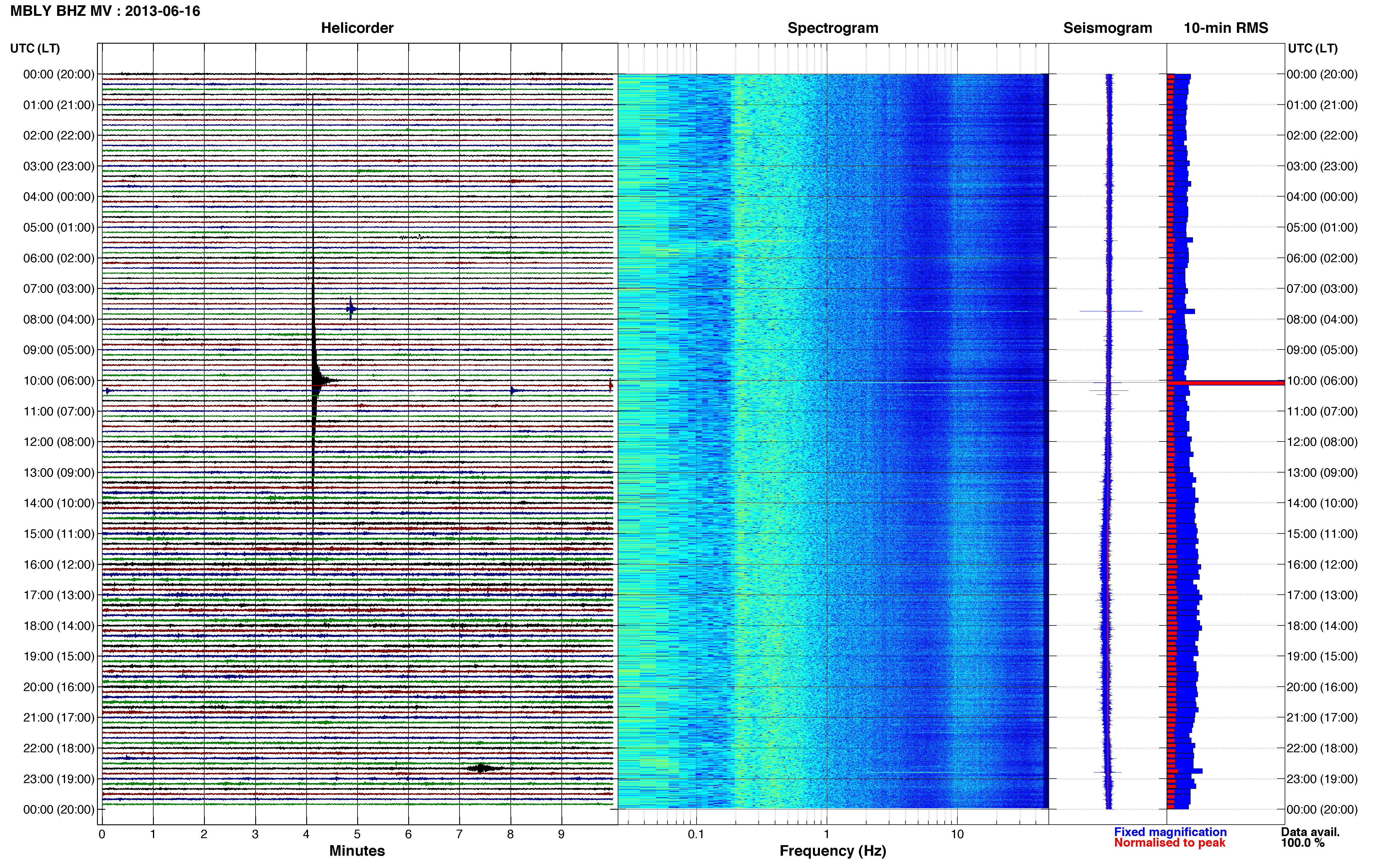
Task: Click the '10' frequency tick label
Action: pos(957,834)
